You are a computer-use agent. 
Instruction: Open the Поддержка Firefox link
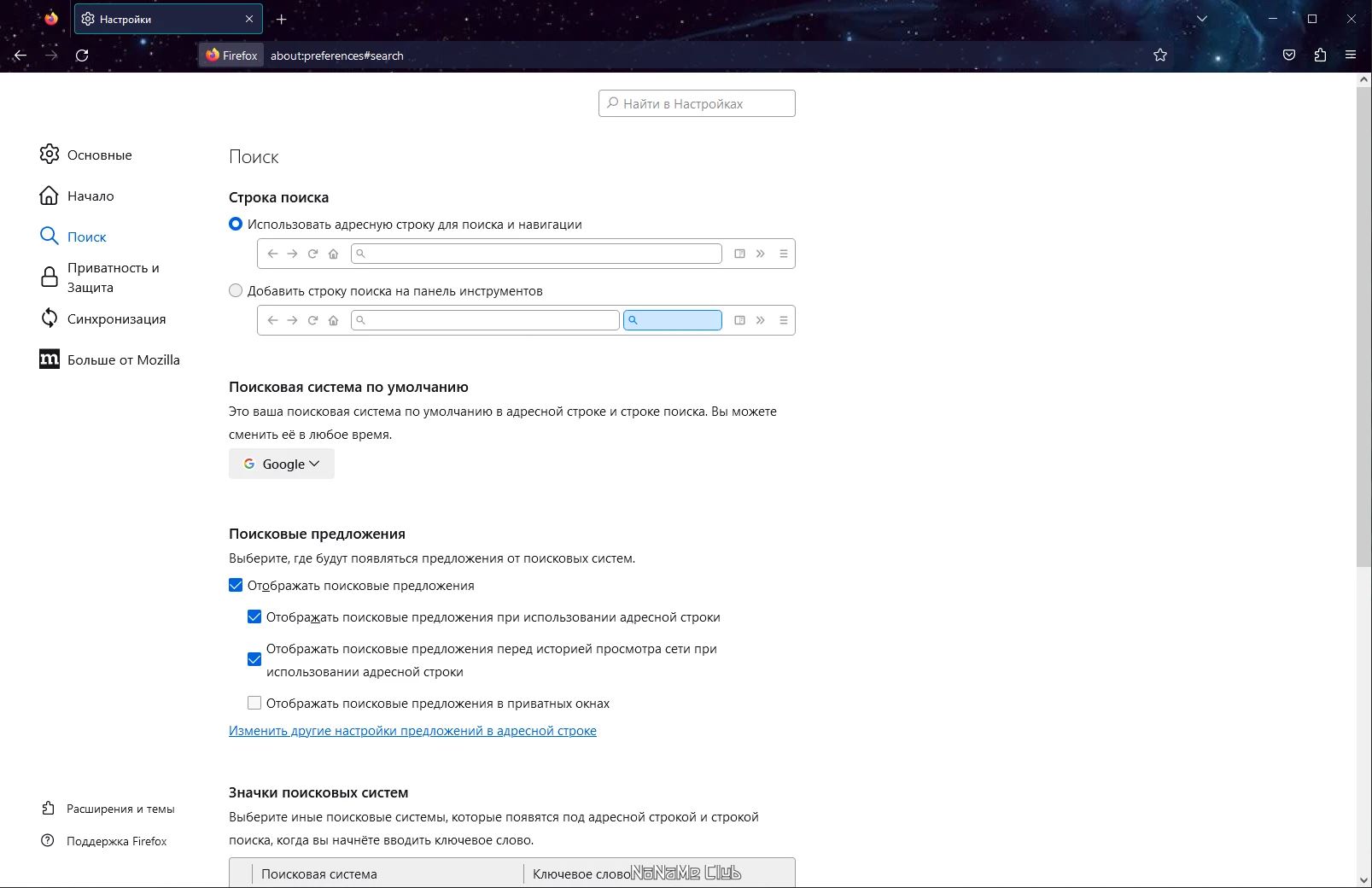pyautogui.click(x=117, y=841)
